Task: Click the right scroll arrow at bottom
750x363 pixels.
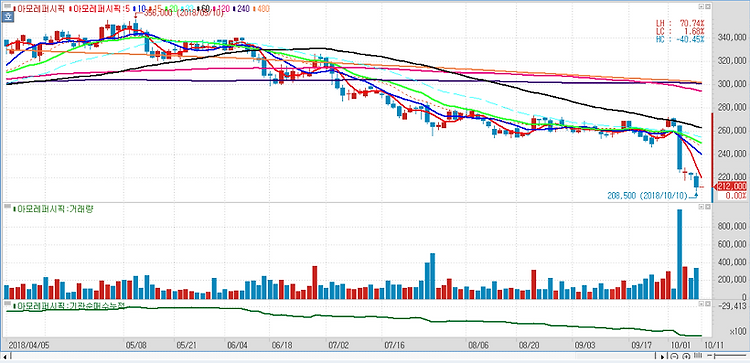Action: (662, 357)
